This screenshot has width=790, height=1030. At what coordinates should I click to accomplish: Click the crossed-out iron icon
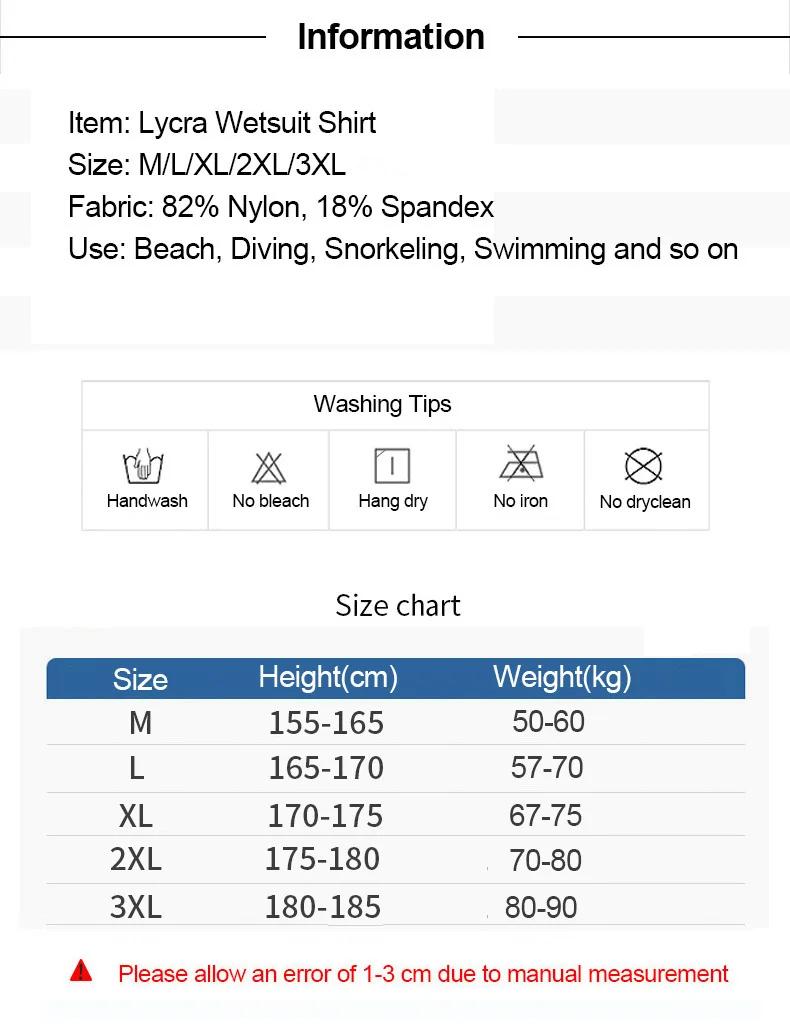521,462
